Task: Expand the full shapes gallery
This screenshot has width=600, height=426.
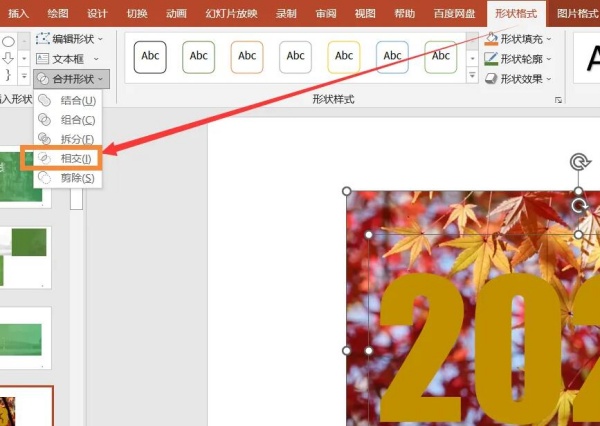Action: 24,75
